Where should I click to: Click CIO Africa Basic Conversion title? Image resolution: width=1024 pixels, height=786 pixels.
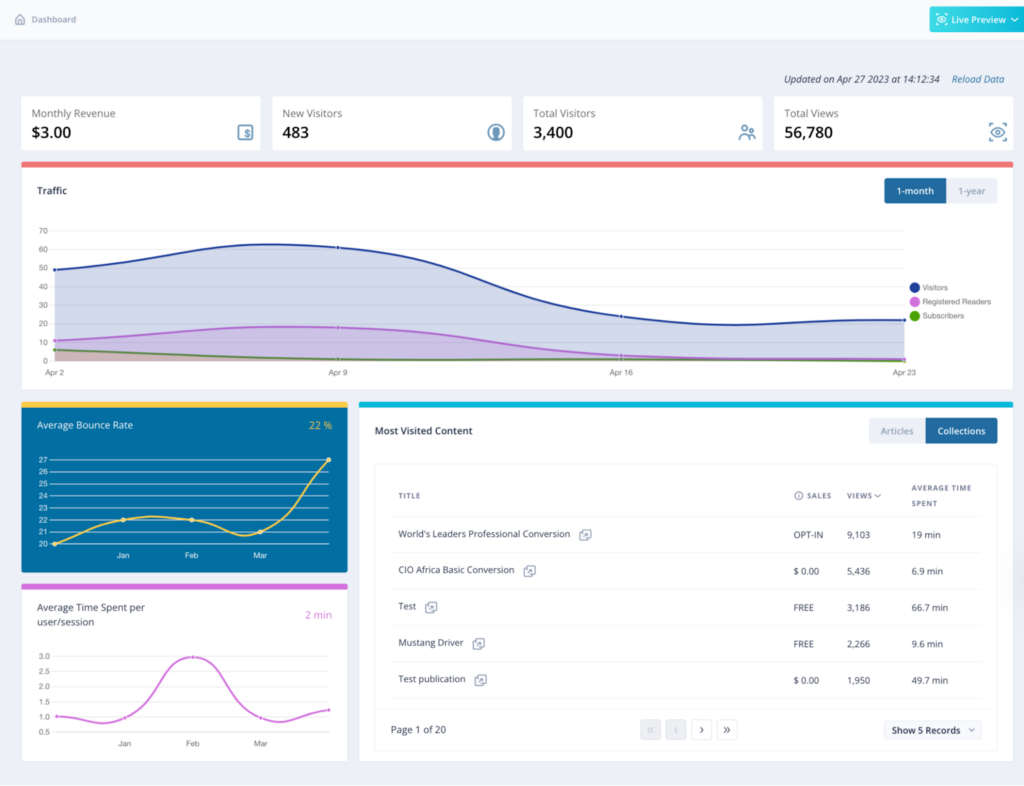point(456,570)
